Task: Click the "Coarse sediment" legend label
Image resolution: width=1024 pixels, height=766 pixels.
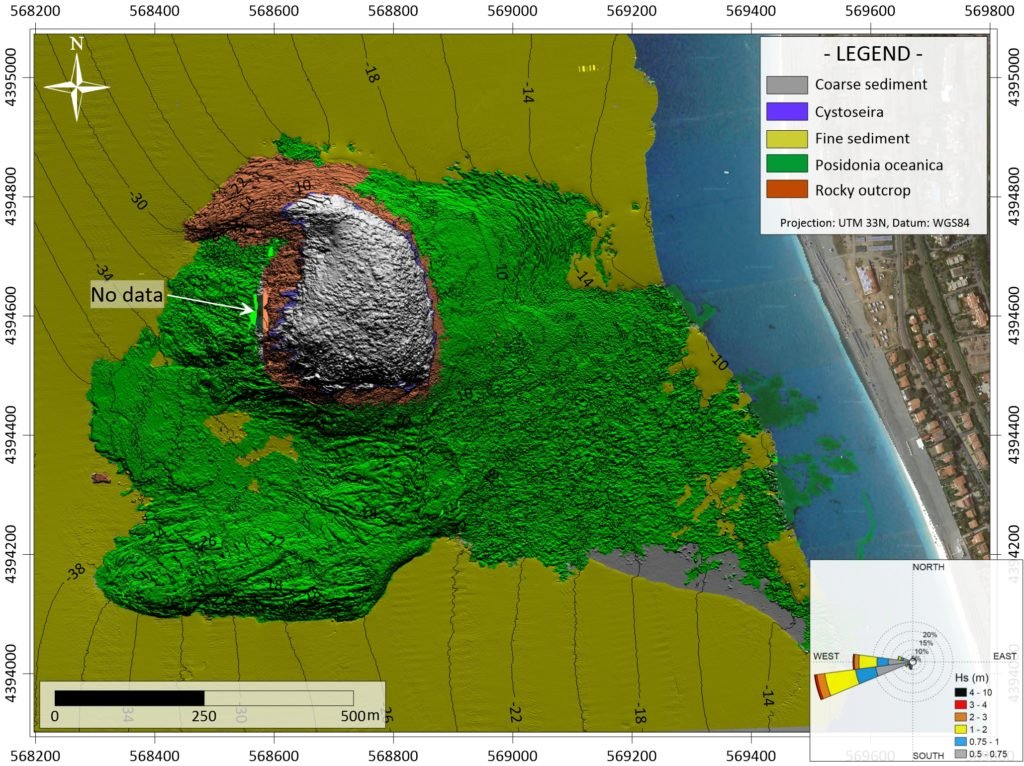Action: [871, 85]
